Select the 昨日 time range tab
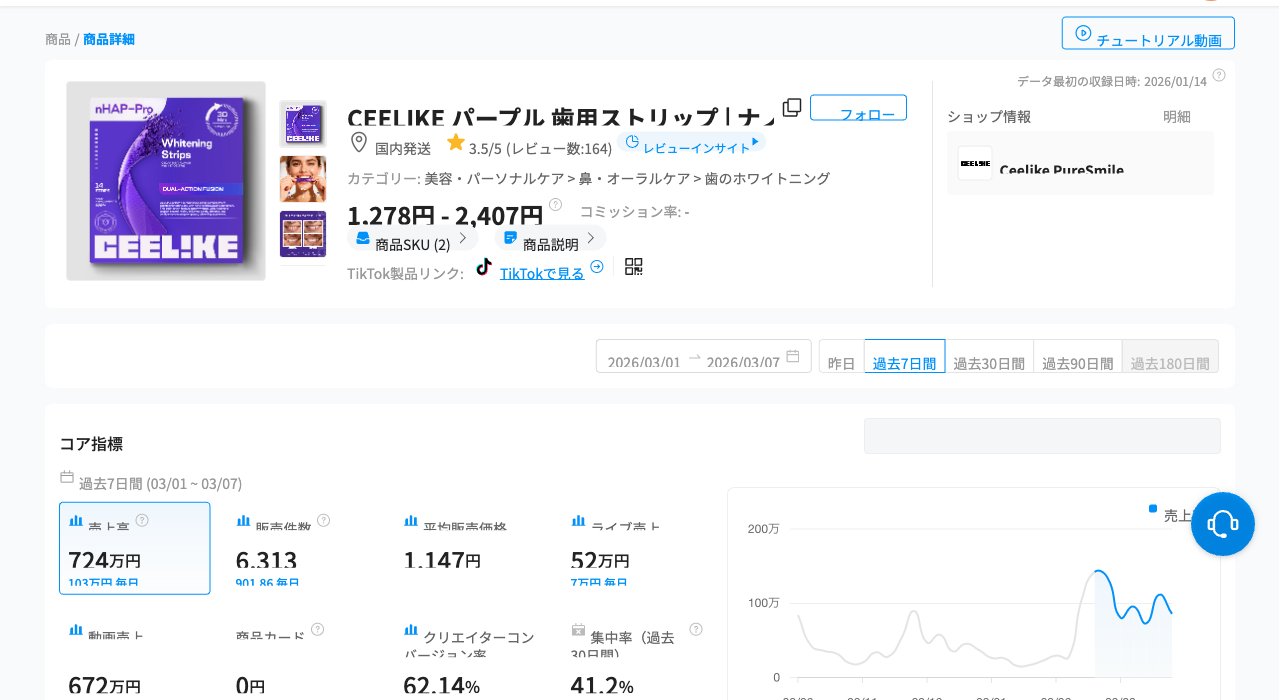Screen dimensions: 1280x700 [x=840, y=363]
